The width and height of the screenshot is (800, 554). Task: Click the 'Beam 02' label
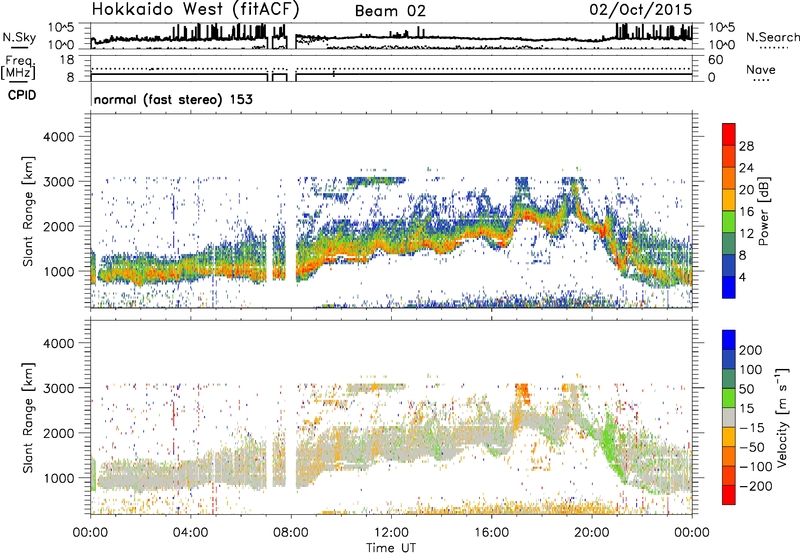[390, 11]
